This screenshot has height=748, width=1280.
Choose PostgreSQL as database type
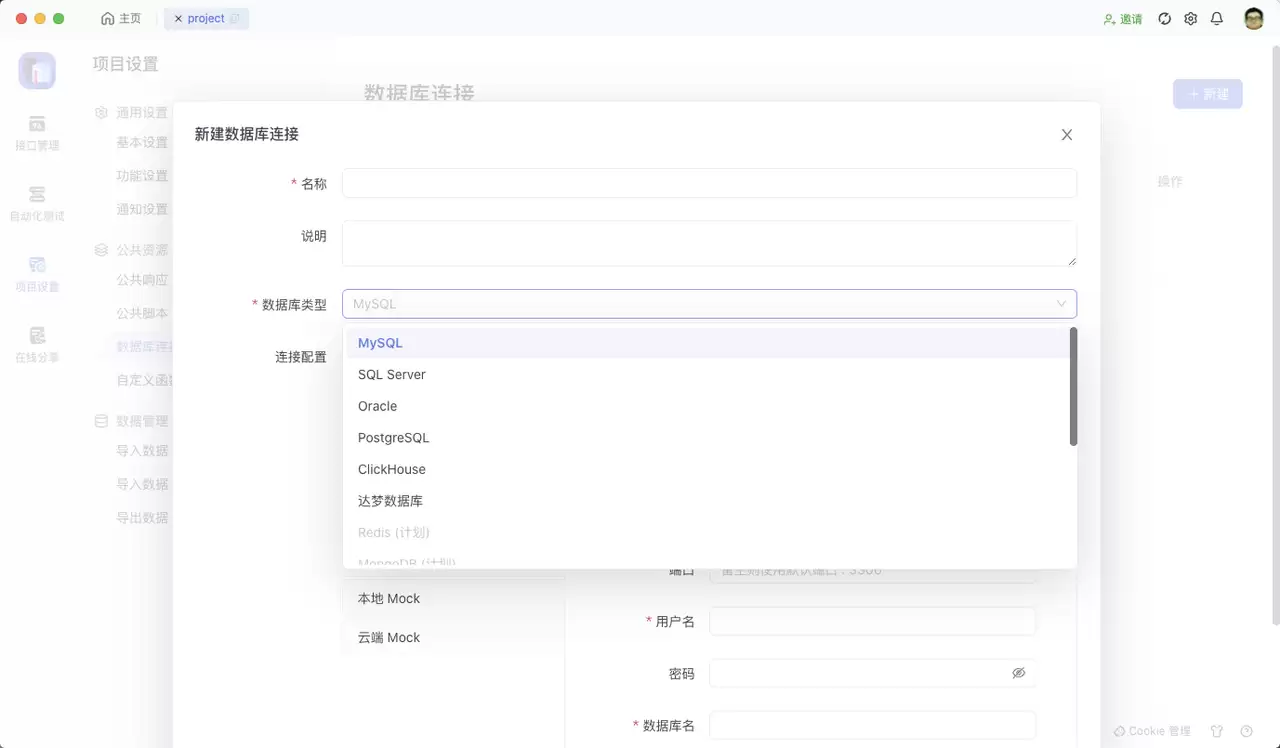click(708, 438)
